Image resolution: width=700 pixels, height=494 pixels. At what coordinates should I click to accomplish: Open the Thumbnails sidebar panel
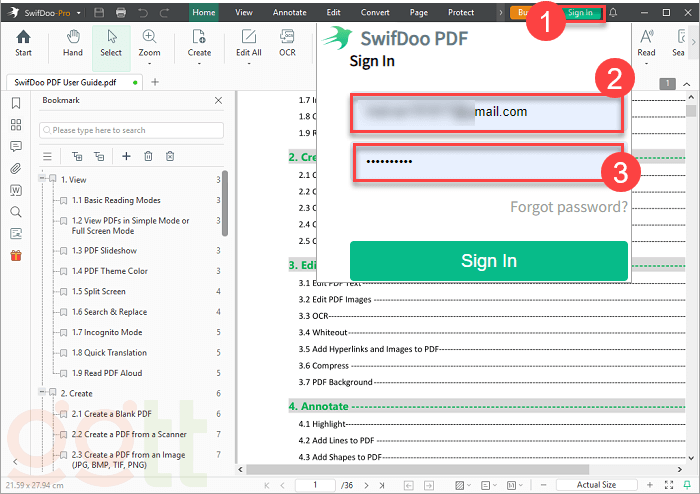[x=15, y=124]
